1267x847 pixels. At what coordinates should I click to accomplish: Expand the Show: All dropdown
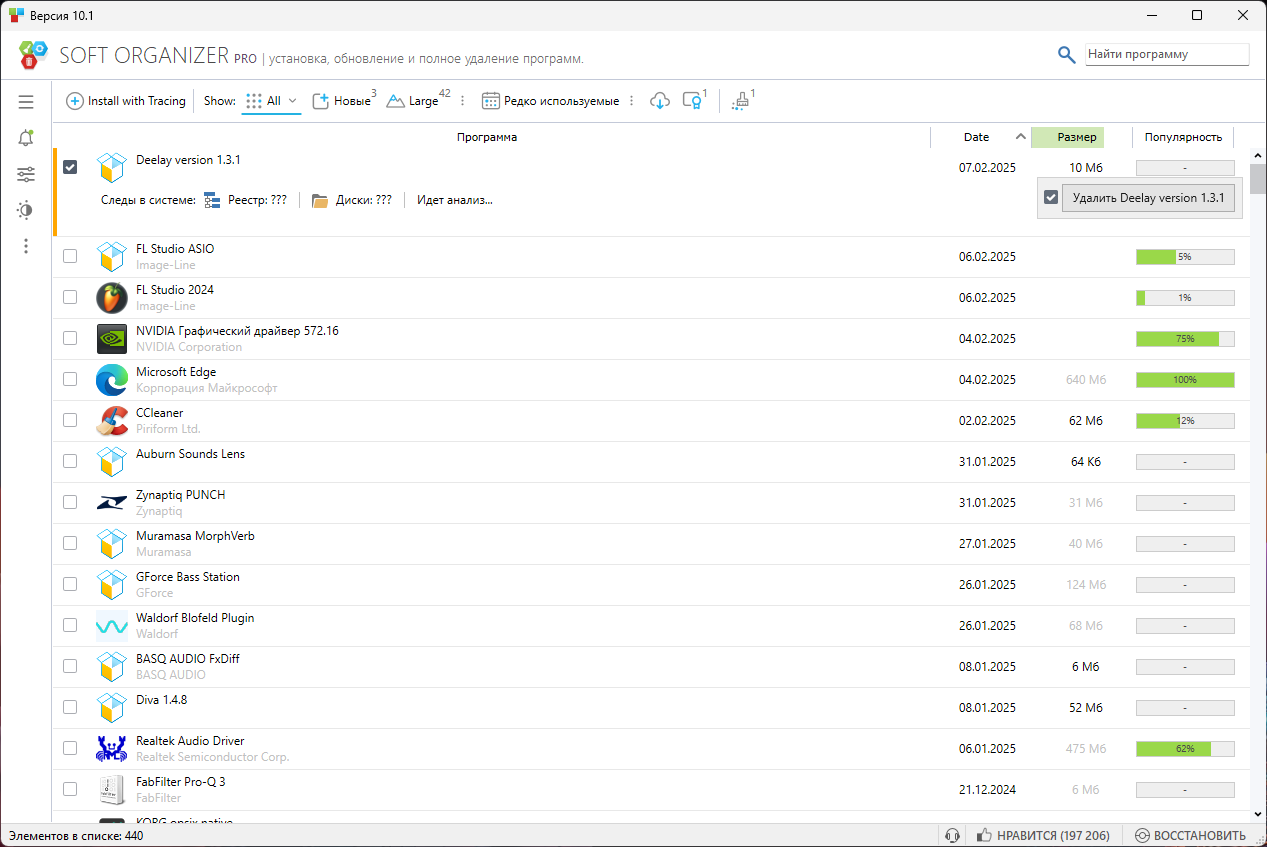[x=271, y=101]
